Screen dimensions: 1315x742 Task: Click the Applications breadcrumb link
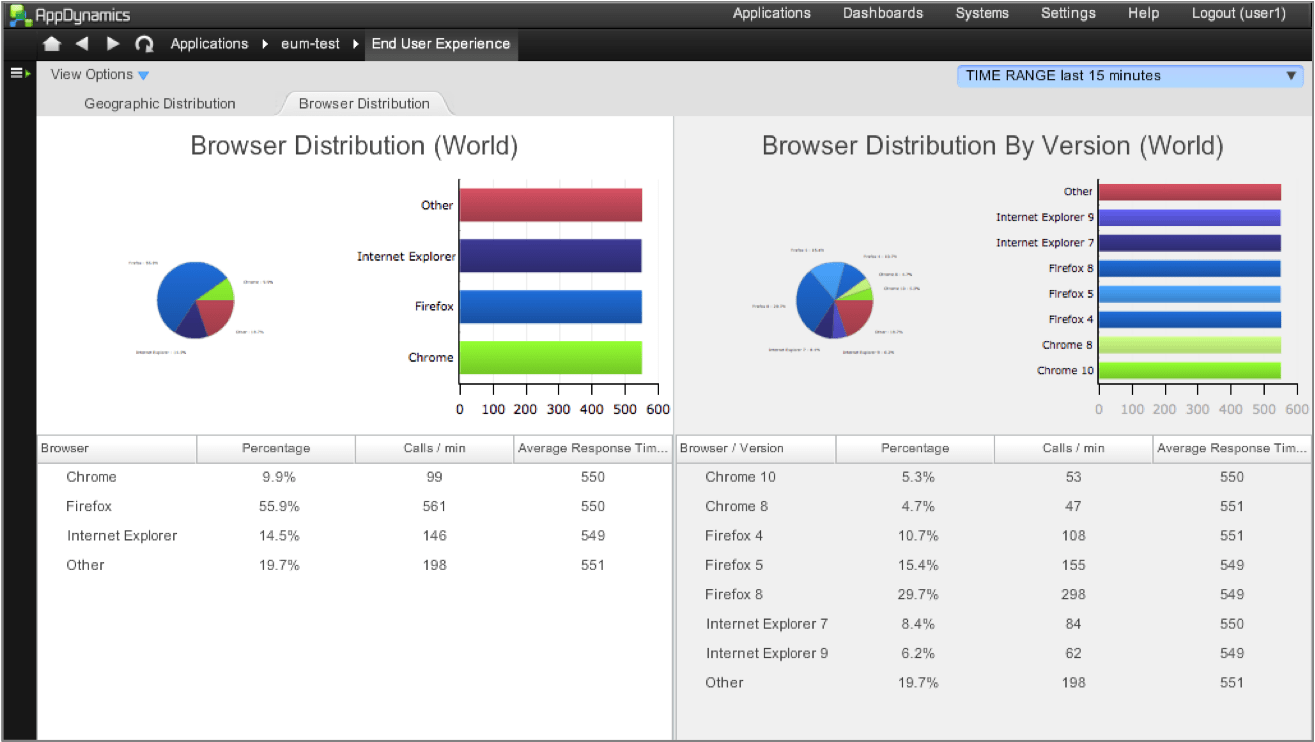click(x=209, y=44)
